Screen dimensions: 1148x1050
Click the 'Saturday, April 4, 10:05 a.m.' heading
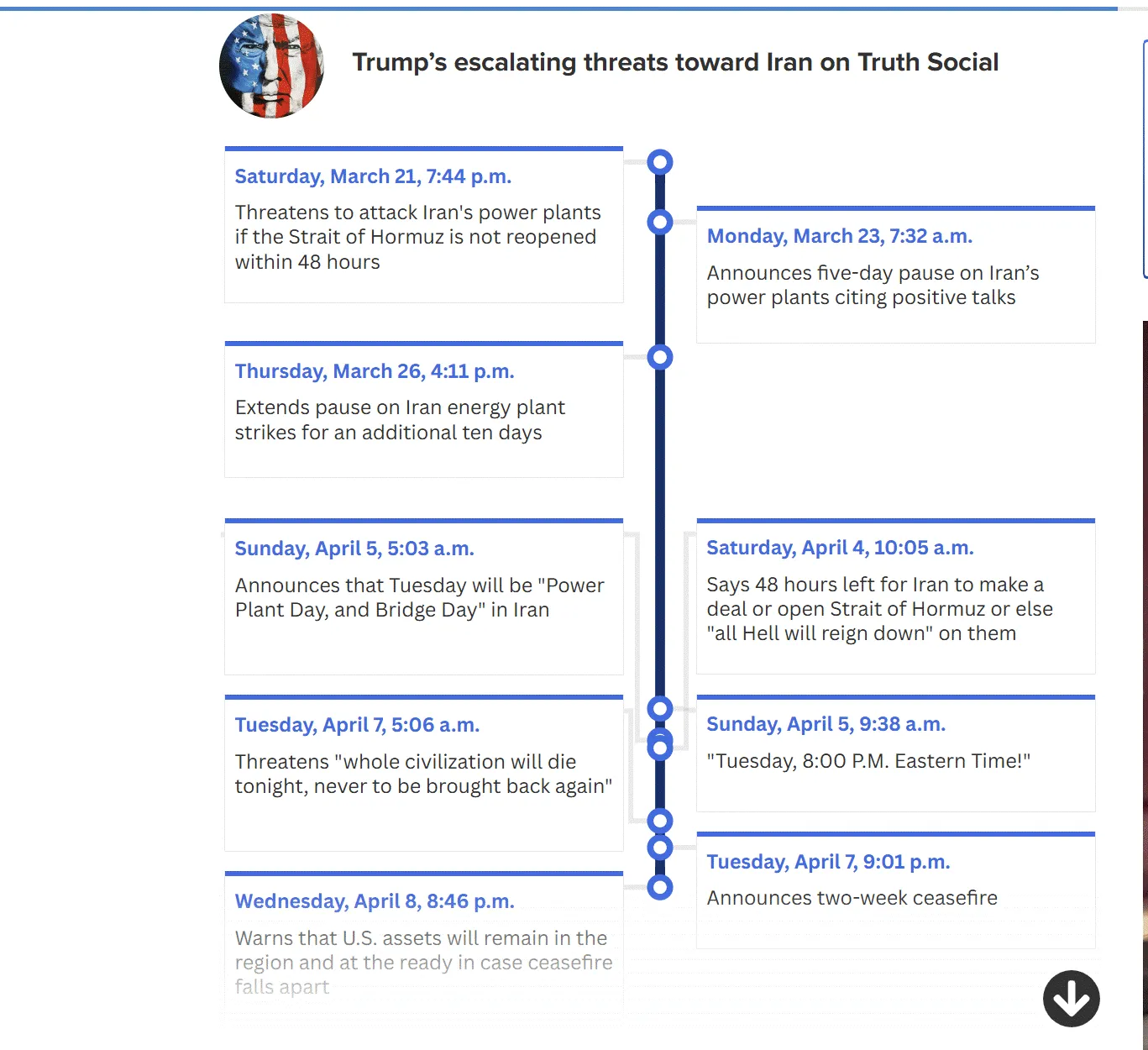(840, 548)
